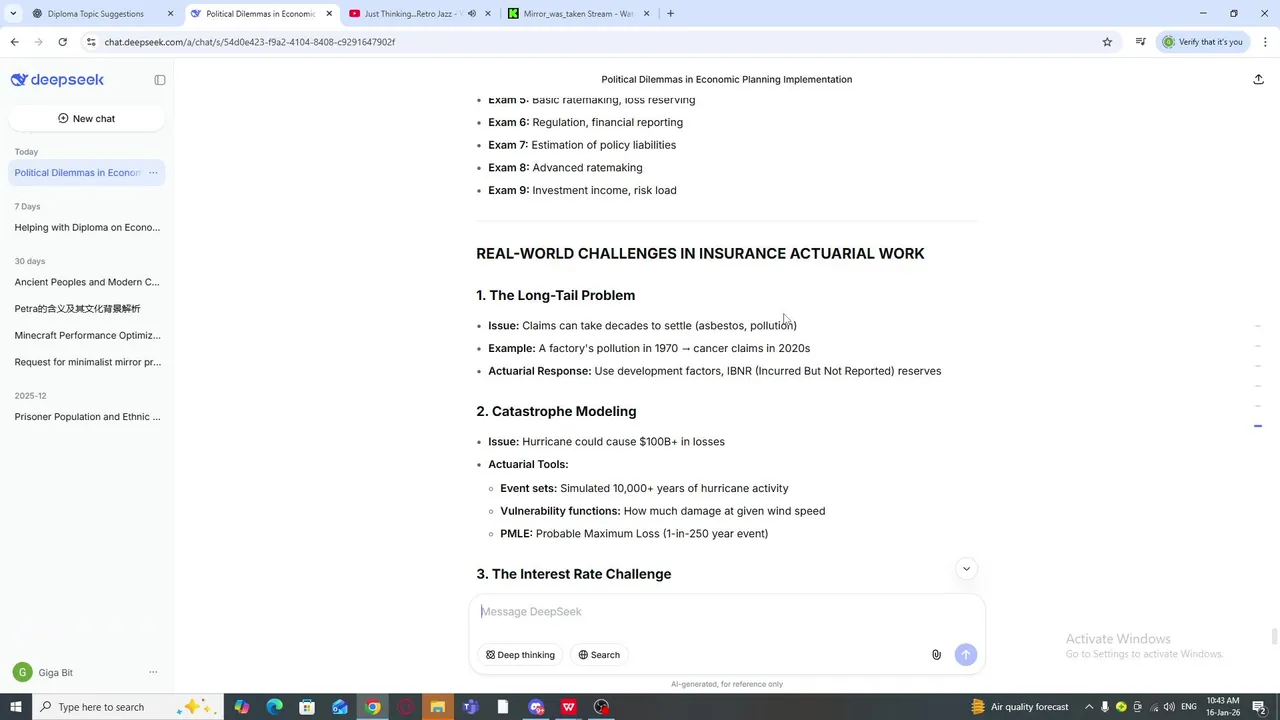This screenshot has height=720, width=1280.
Task: Open options for the Political Dilemmas chat
Action: click(x=153, y=173)
